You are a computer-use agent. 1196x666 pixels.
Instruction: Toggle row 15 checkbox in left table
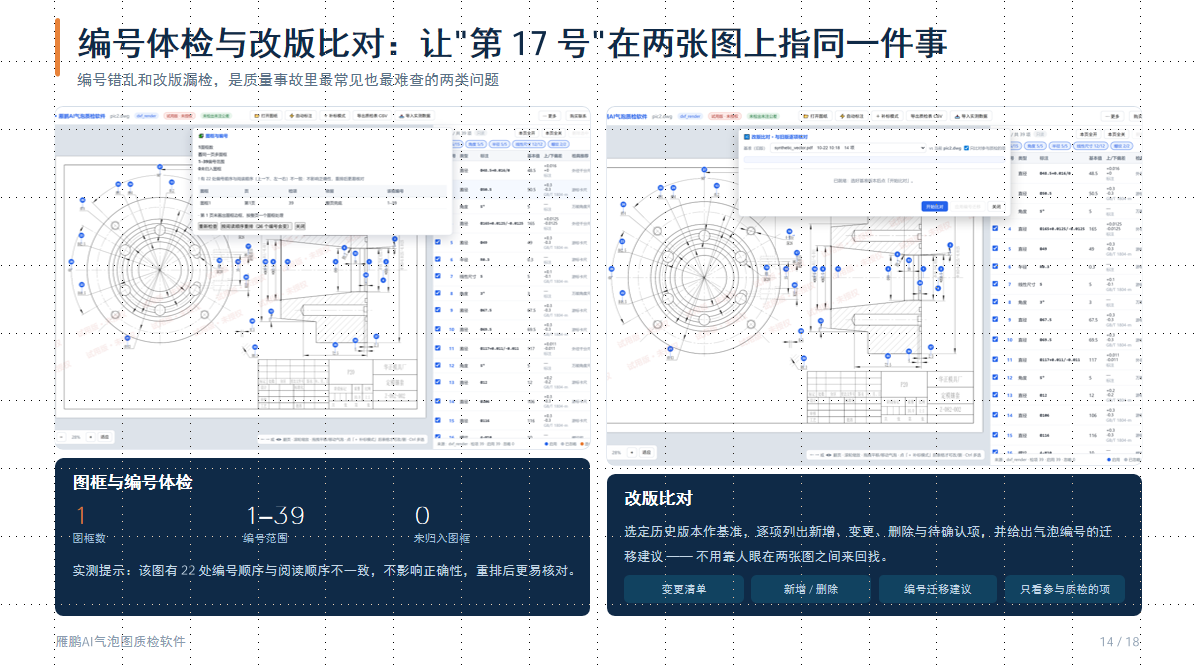click(438, 420)
